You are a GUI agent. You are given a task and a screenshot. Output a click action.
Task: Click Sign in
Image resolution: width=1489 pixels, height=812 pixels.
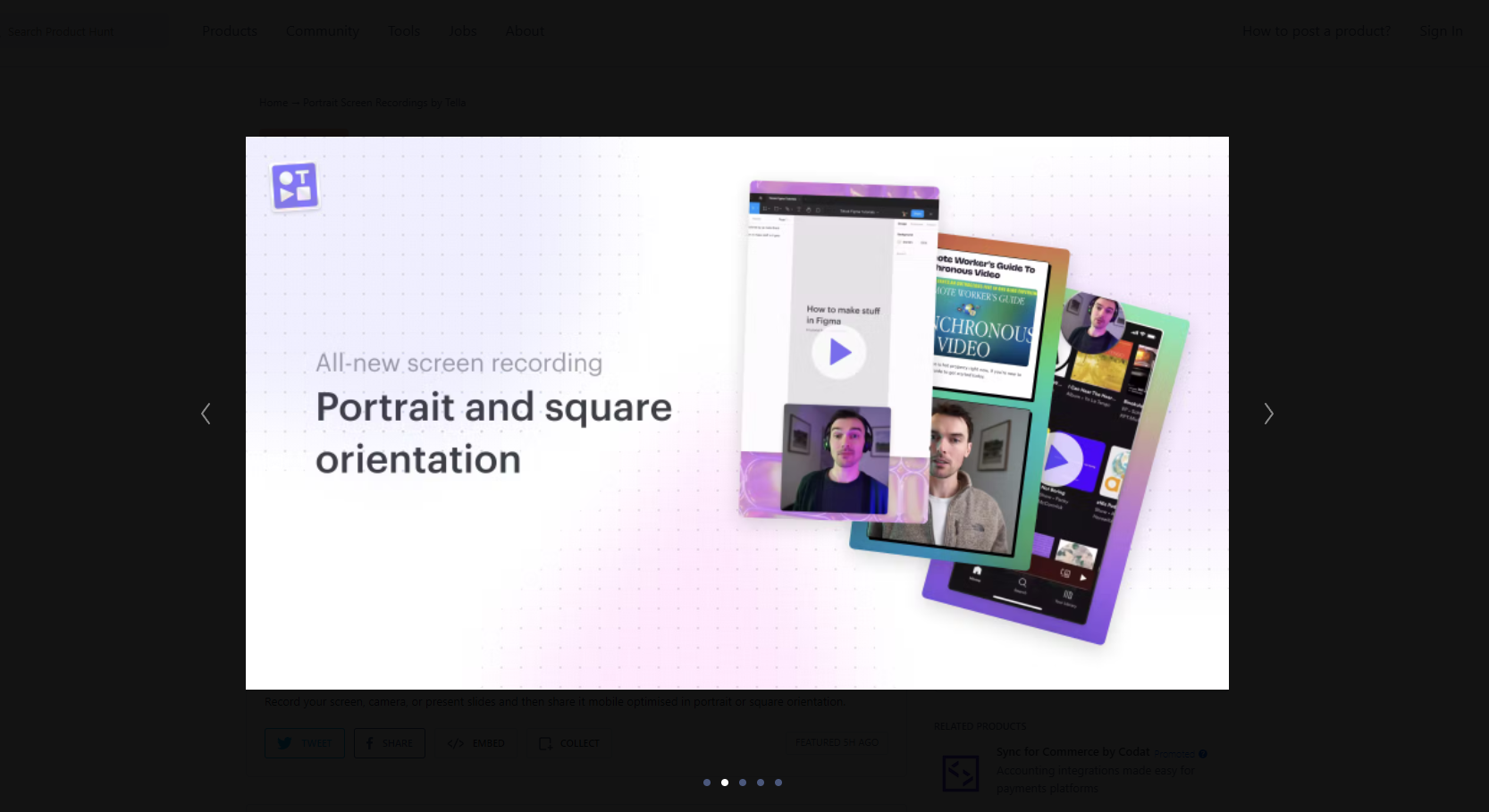coord(1442,31)
